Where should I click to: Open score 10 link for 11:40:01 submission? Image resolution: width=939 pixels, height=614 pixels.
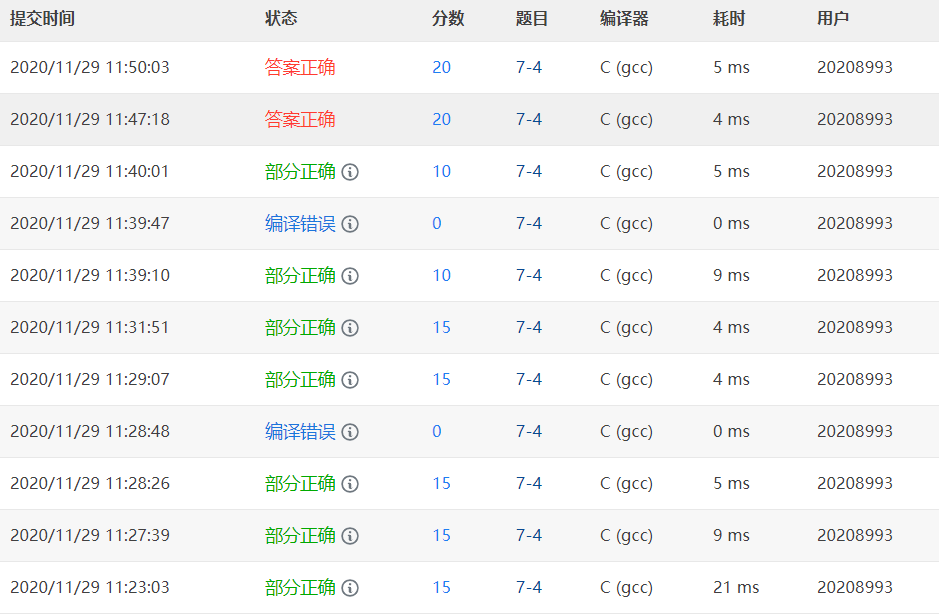tap(441, 171)
